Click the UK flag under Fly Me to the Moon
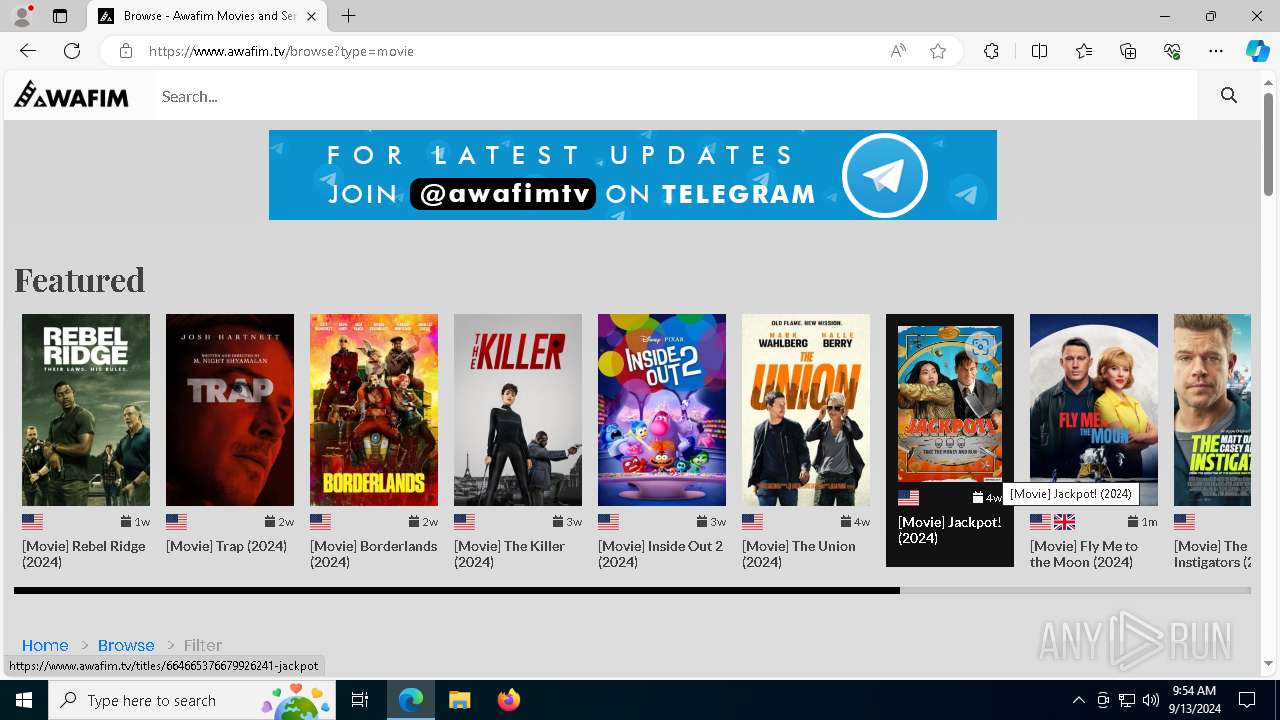Image resolution: width=1280 pixels, height=720 pixels. click(x=1065, y=521)
